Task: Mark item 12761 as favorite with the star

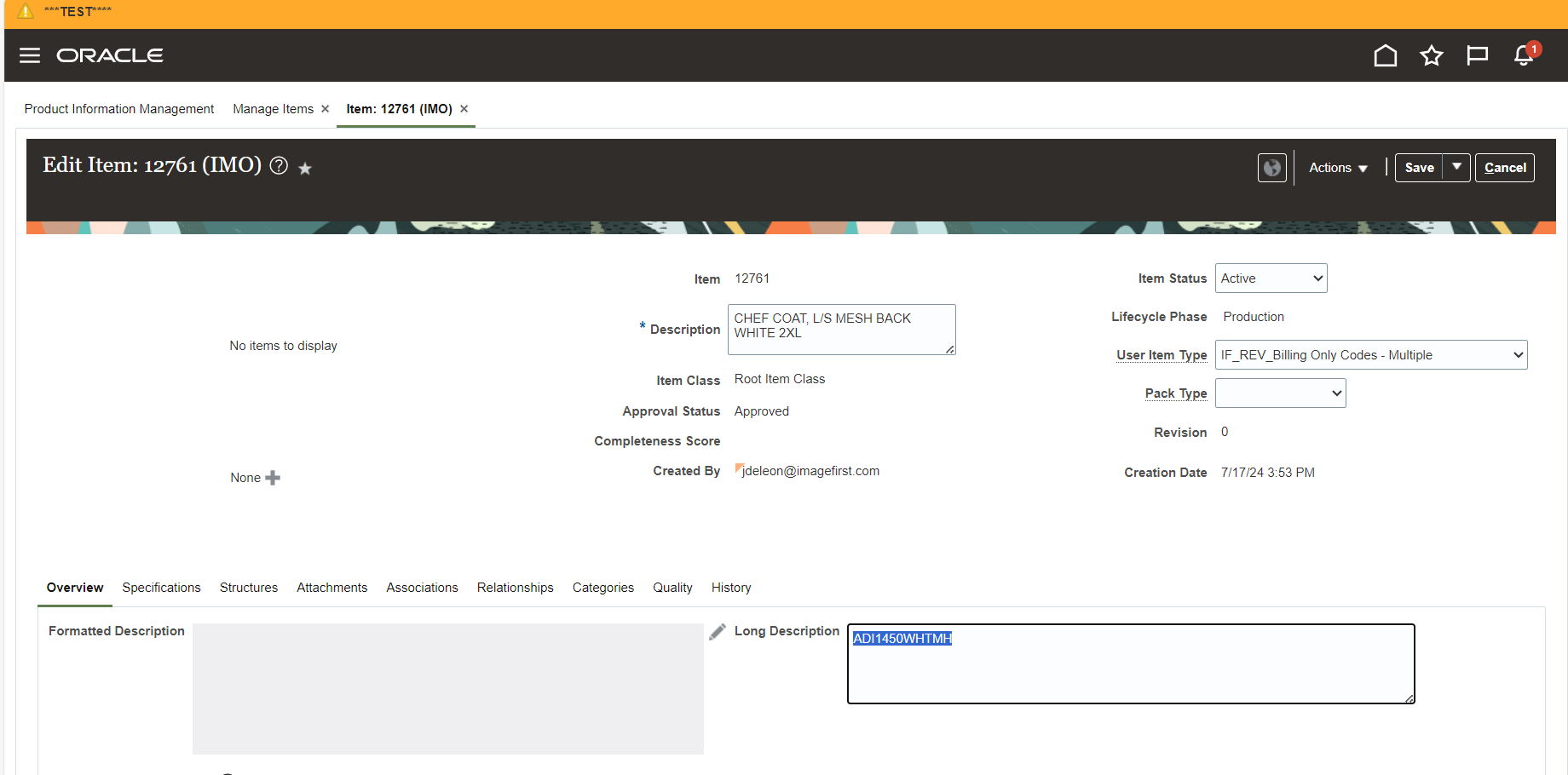Action: (304, 168)
